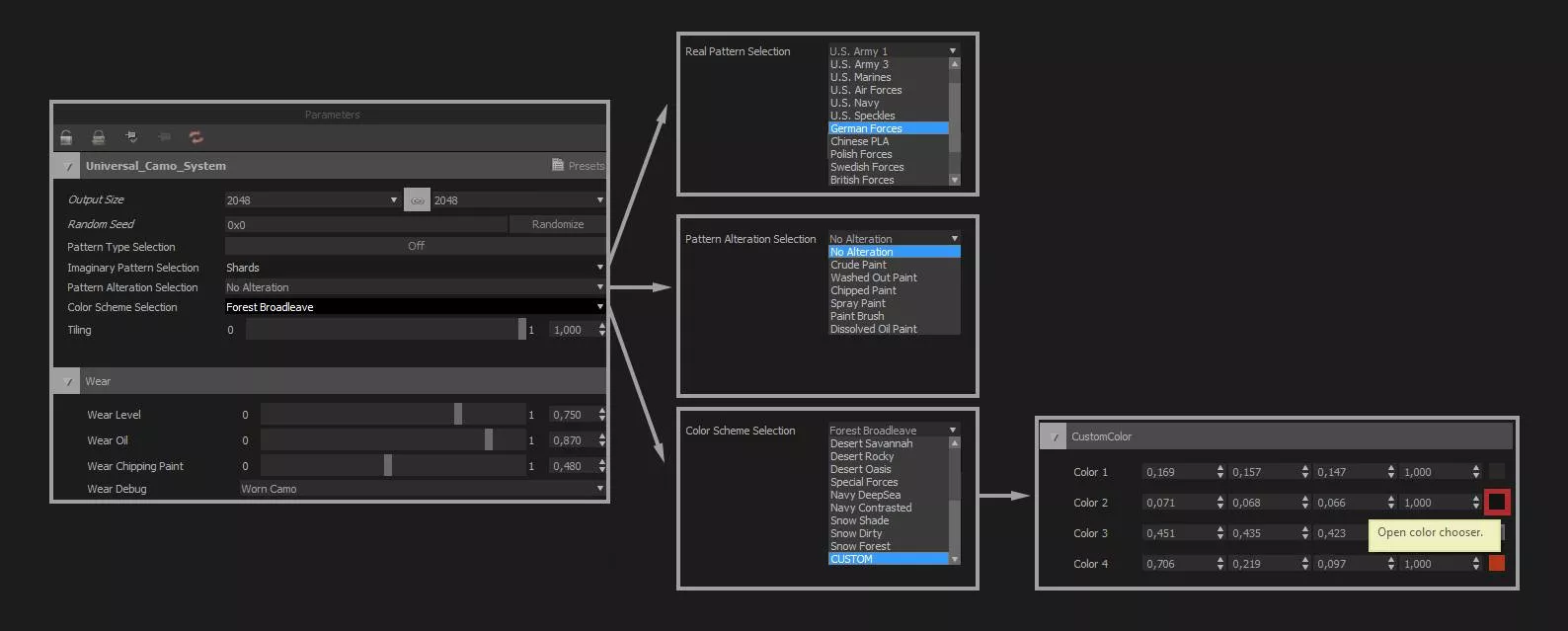The image size is (1568, 631).
Task: Open the Imaginary Pattern Selection dropdown
Action: click(x=415, y=268)
